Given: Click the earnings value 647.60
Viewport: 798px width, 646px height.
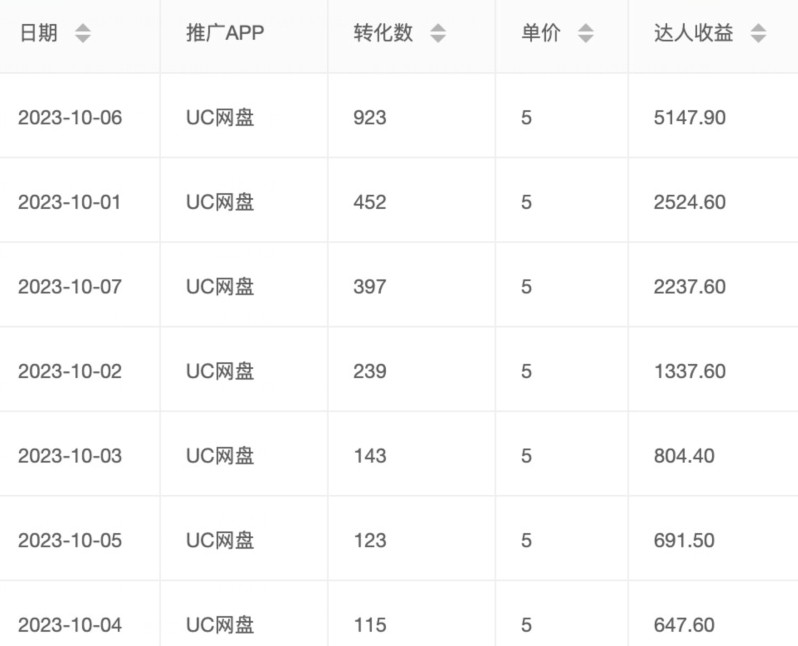Looking at the screenshot, I should pyautogui.click(x=684, y=625).
